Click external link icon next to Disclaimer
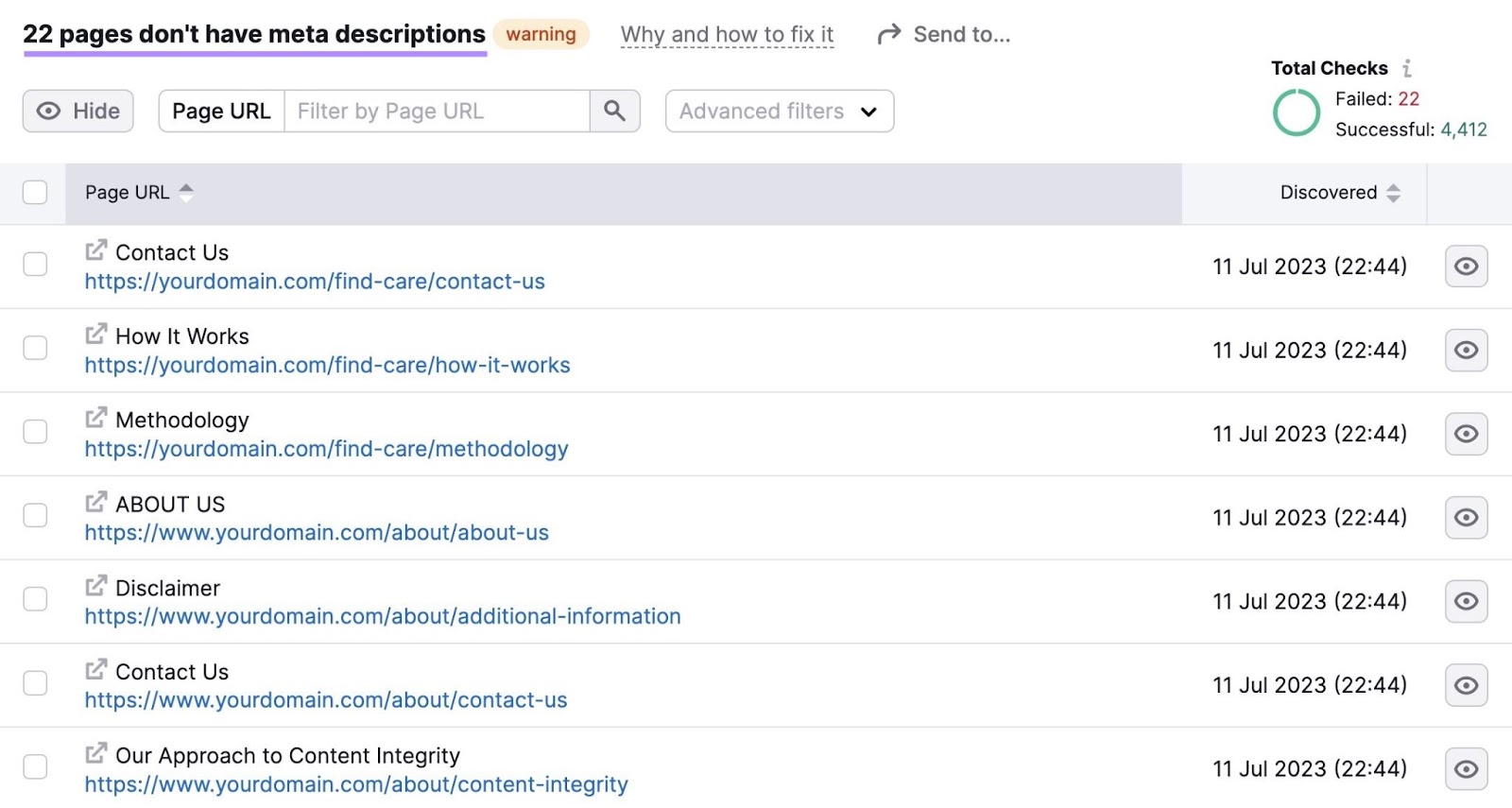The image size is (1512, 808). 96,586
